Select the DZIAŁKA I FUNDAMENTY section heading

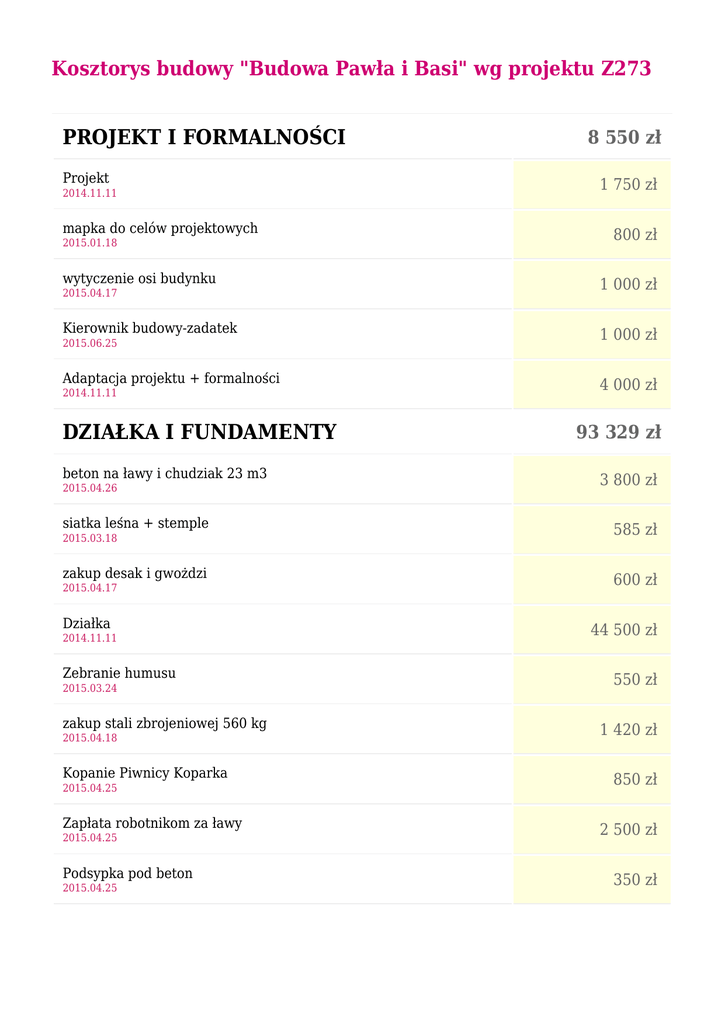click(199, 432)
